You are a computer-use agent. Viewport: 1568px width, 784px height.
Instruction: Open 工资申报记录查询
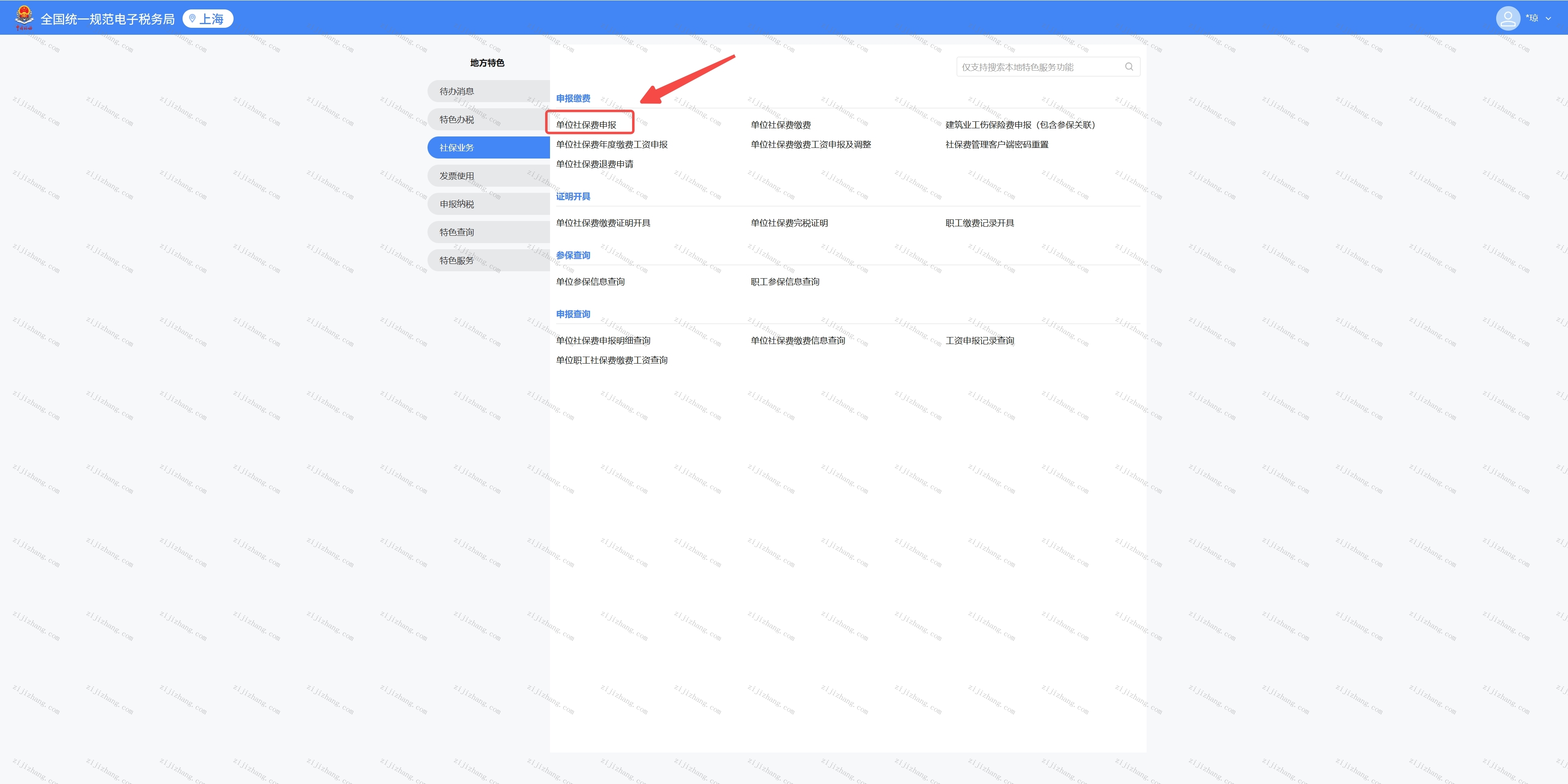pyautogui.click(x=980, y=341)
